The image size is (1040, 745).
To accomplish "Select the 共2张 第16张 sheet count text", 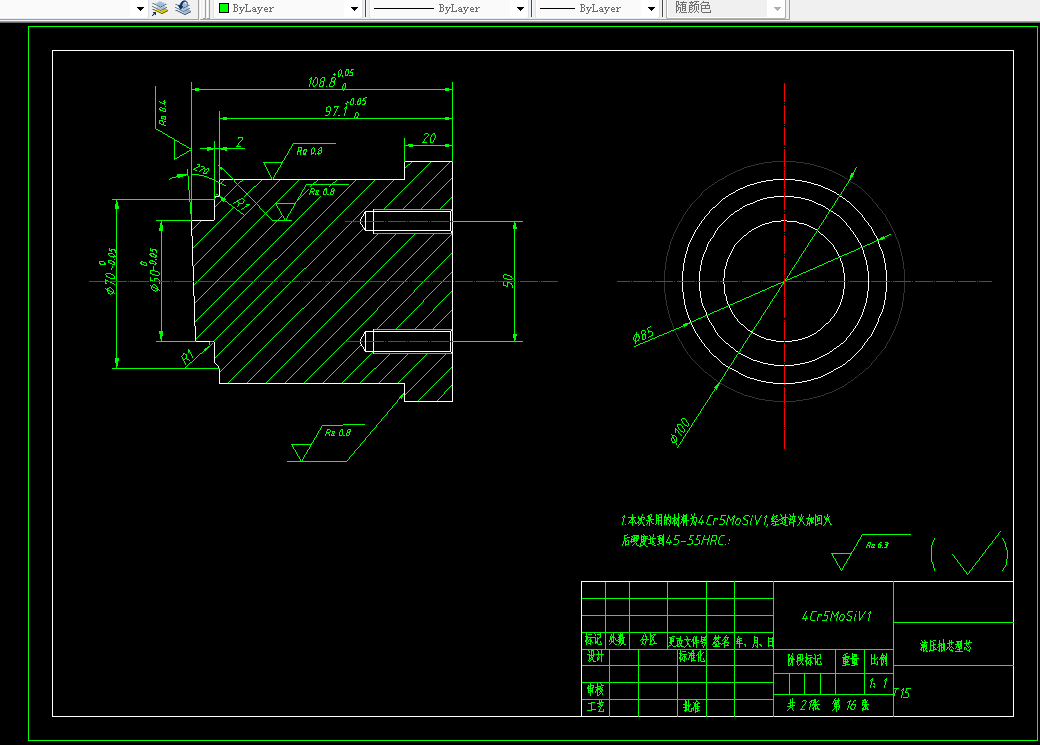I will click(x=828, y=705).
